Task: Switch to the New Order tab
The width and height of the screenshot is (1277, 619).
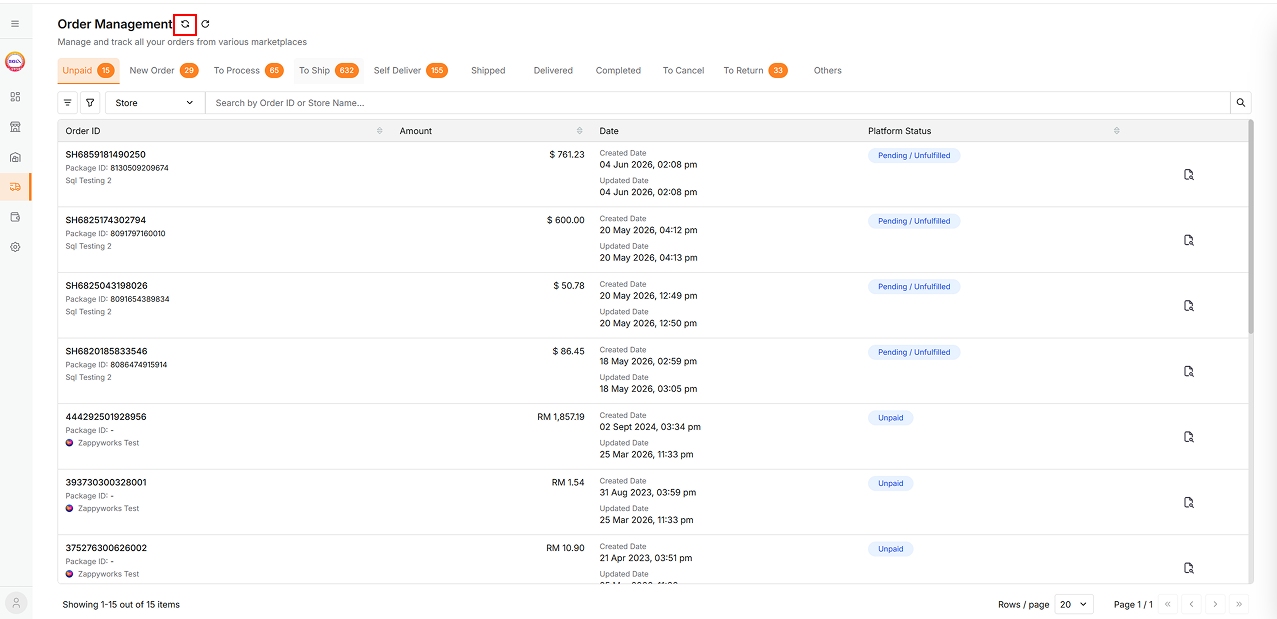Action: (x=164, y=71)
